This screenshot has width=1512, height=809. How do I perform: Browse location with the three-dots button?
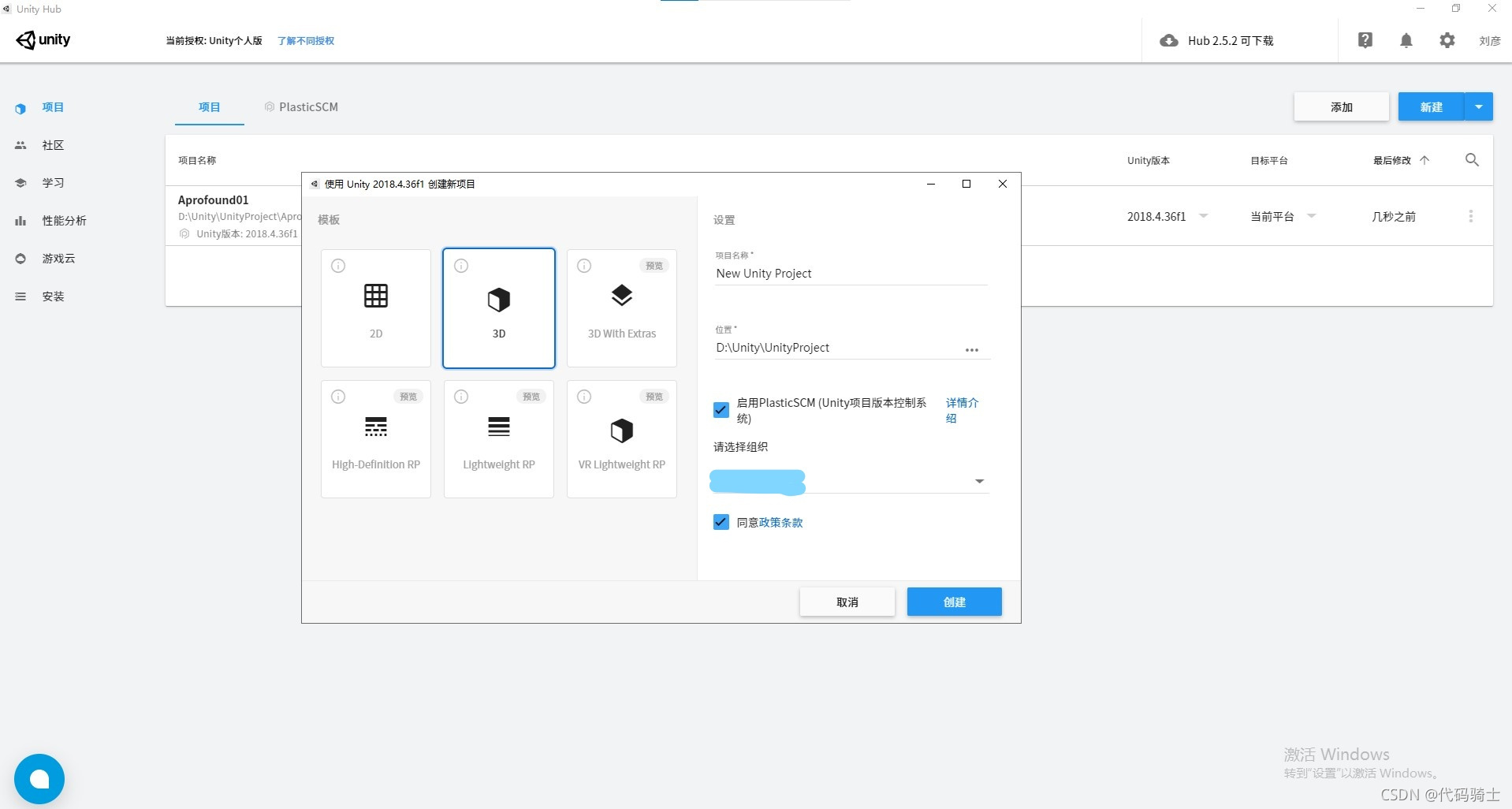click(972, 350)
